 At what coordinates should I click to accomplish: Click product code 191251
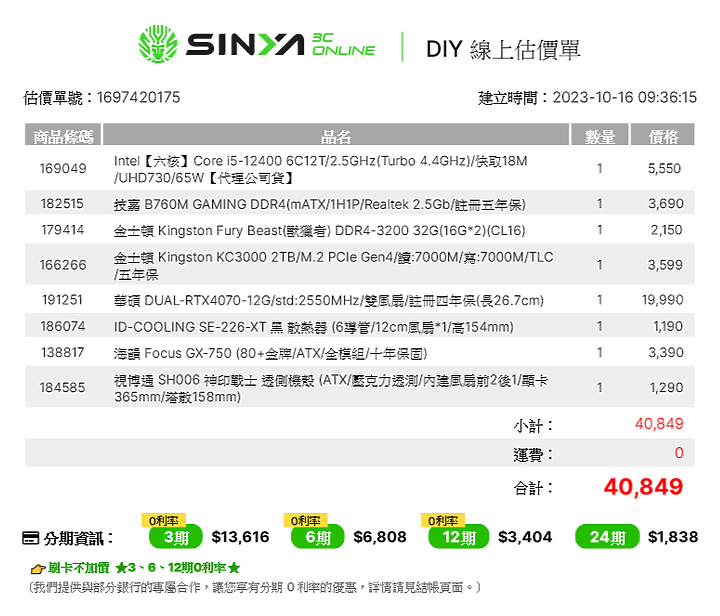click(62, 300)
